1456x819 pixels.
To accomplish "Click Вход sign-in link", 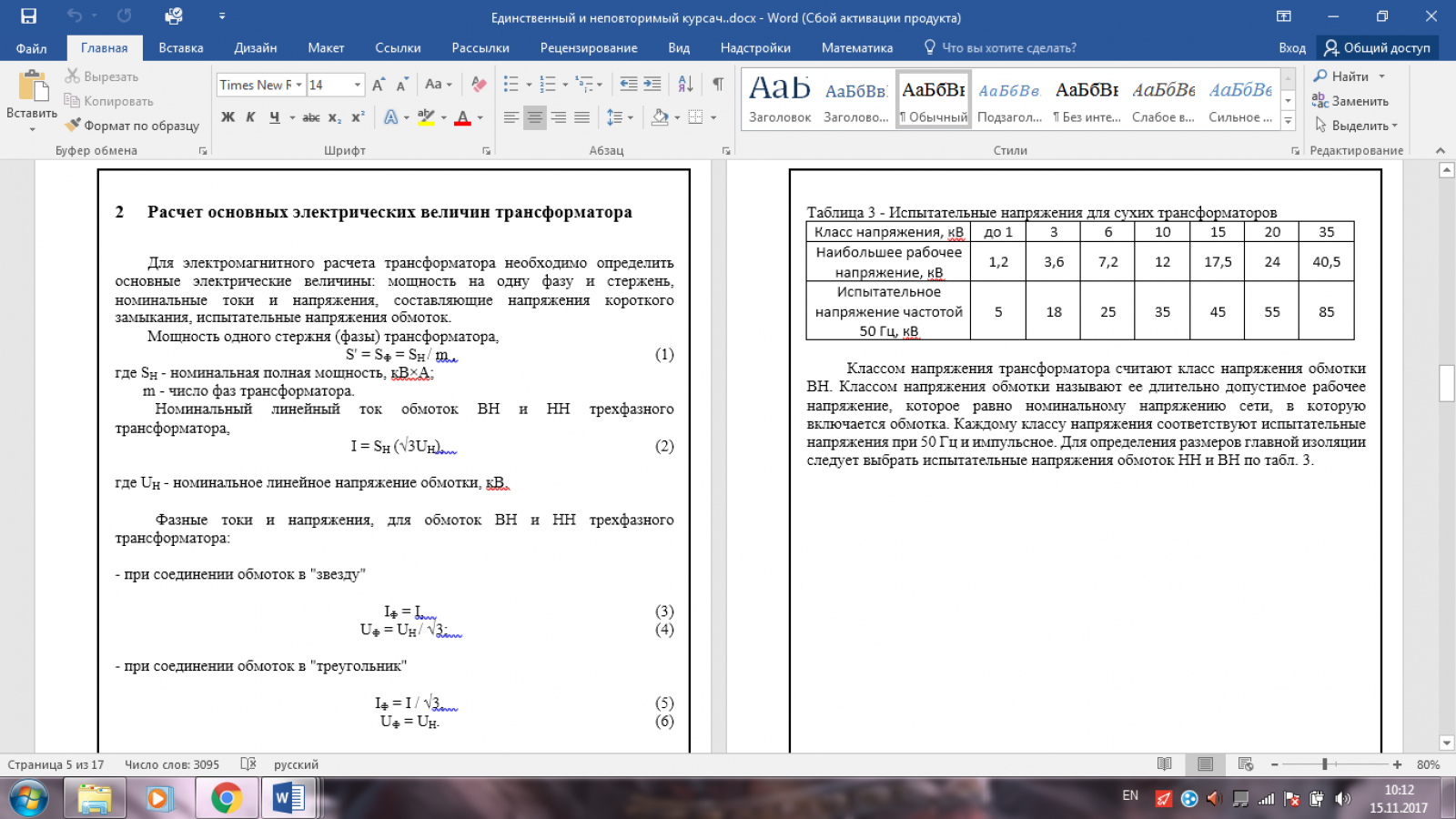I will click(1292, 48).
